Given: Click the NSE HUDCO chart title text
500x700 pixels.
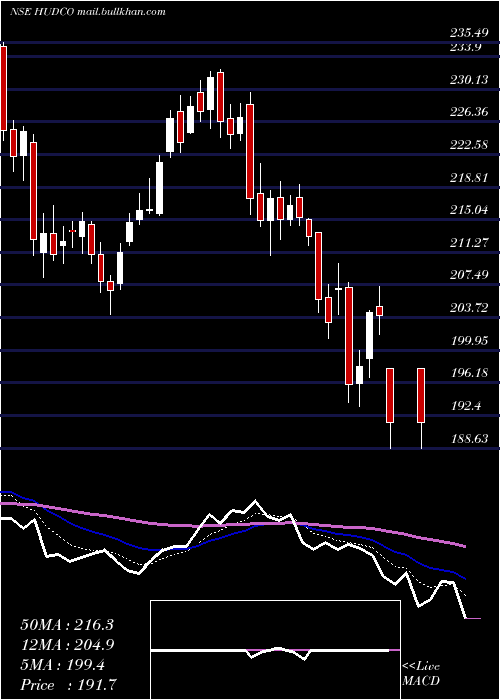Looking at the screenshot, I should point(88,12).
